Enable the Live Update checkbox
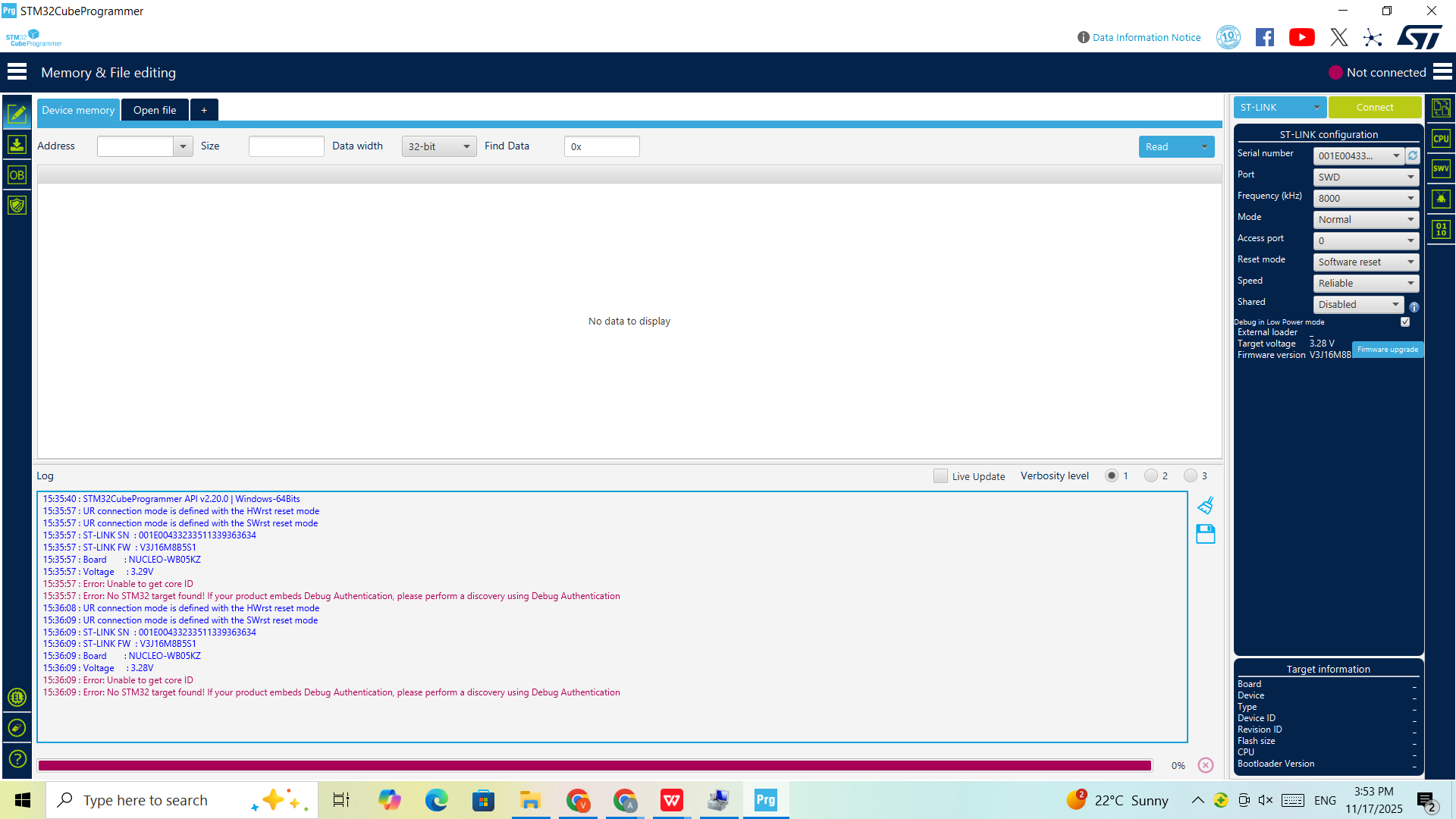 click(x=940, y=475)
